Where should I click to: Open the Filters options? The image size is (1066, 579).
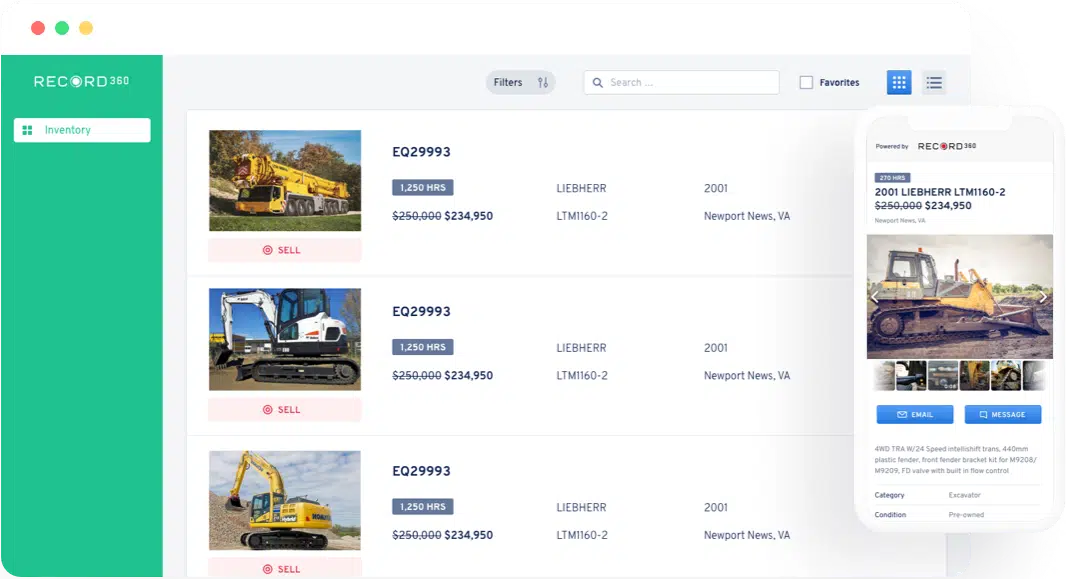[x=520, y=83]
